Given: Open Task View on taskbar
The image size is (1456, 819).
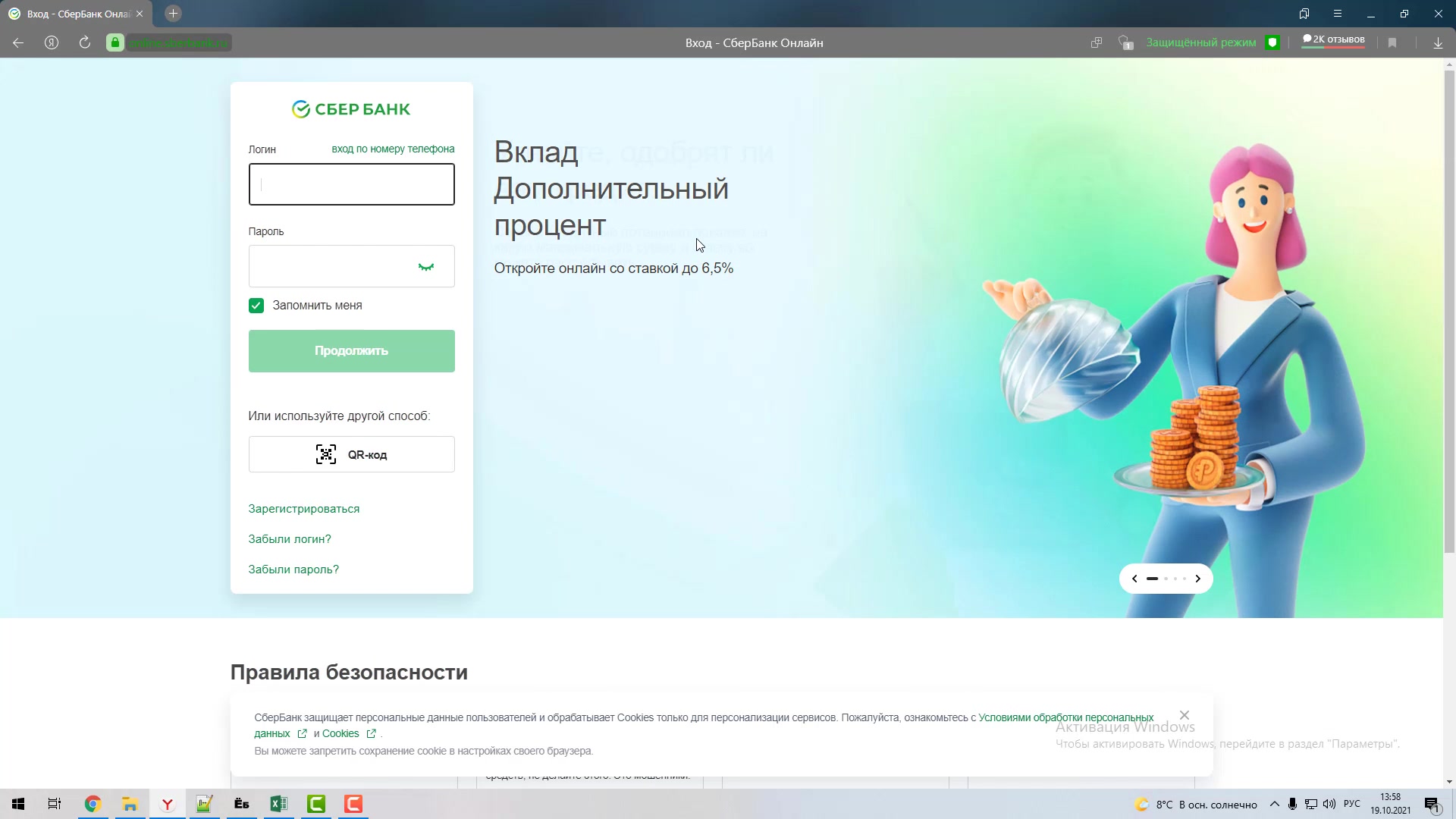Looking at the screenshot, I should pyautogui.click(x=55, y=804).
